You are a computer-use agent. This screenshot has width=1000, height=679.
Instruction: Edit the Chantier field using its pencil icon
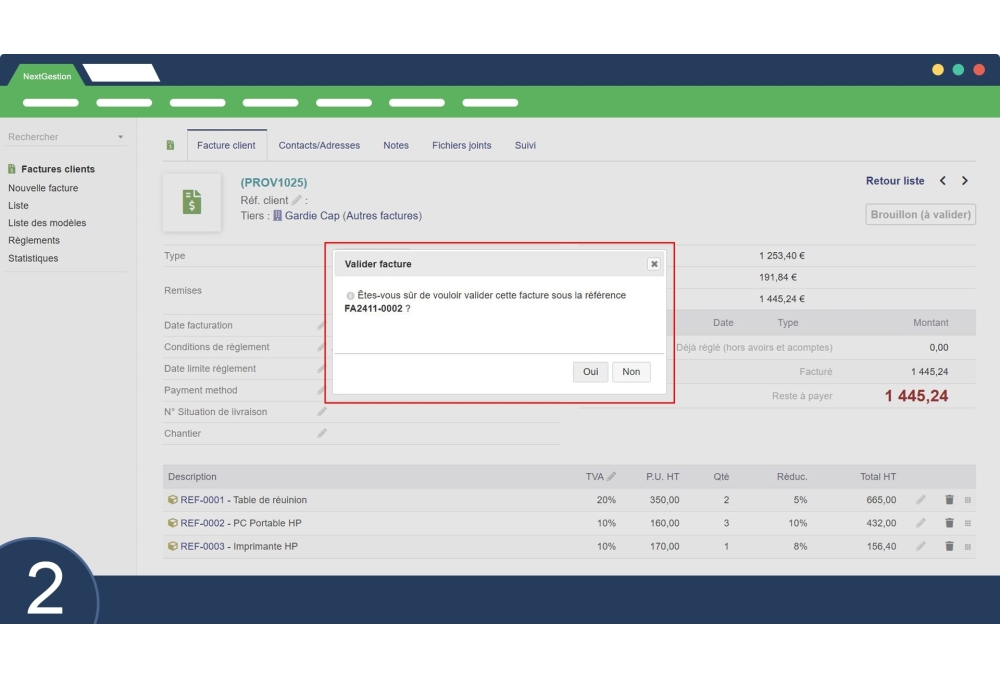[322, 433]
